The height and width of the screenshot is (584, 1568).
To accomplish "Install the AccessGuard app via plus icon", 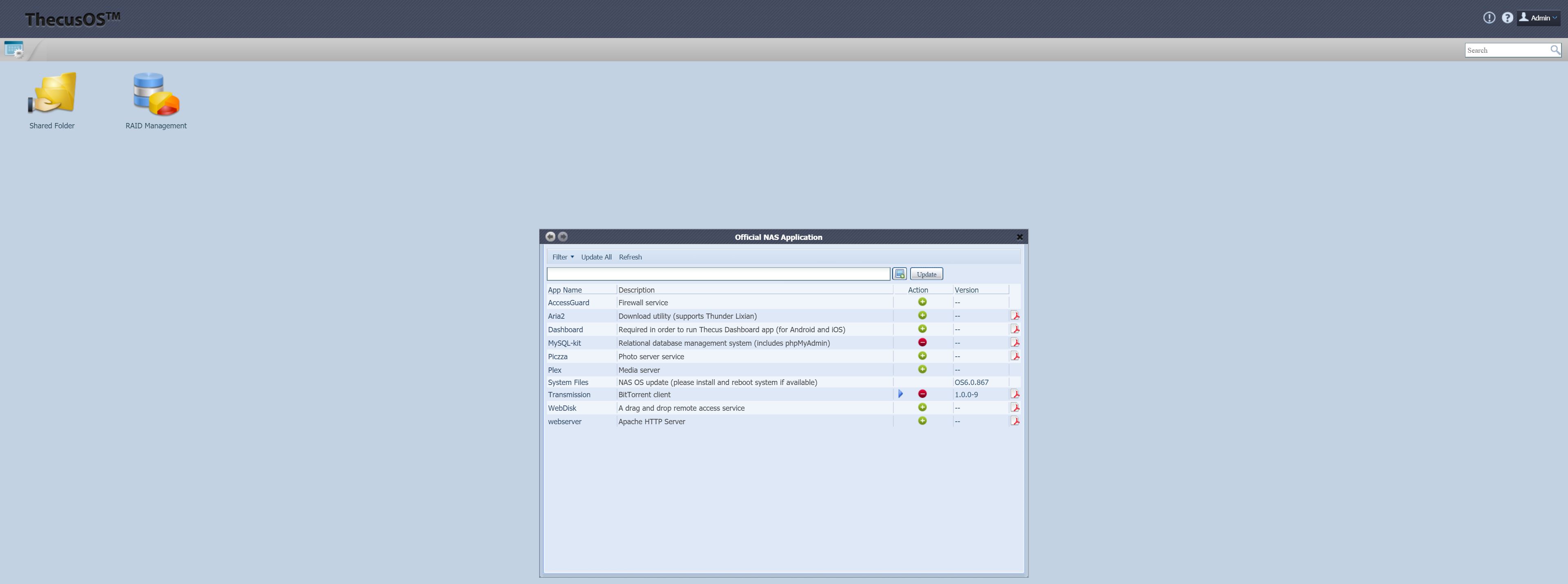I will 922,302.
